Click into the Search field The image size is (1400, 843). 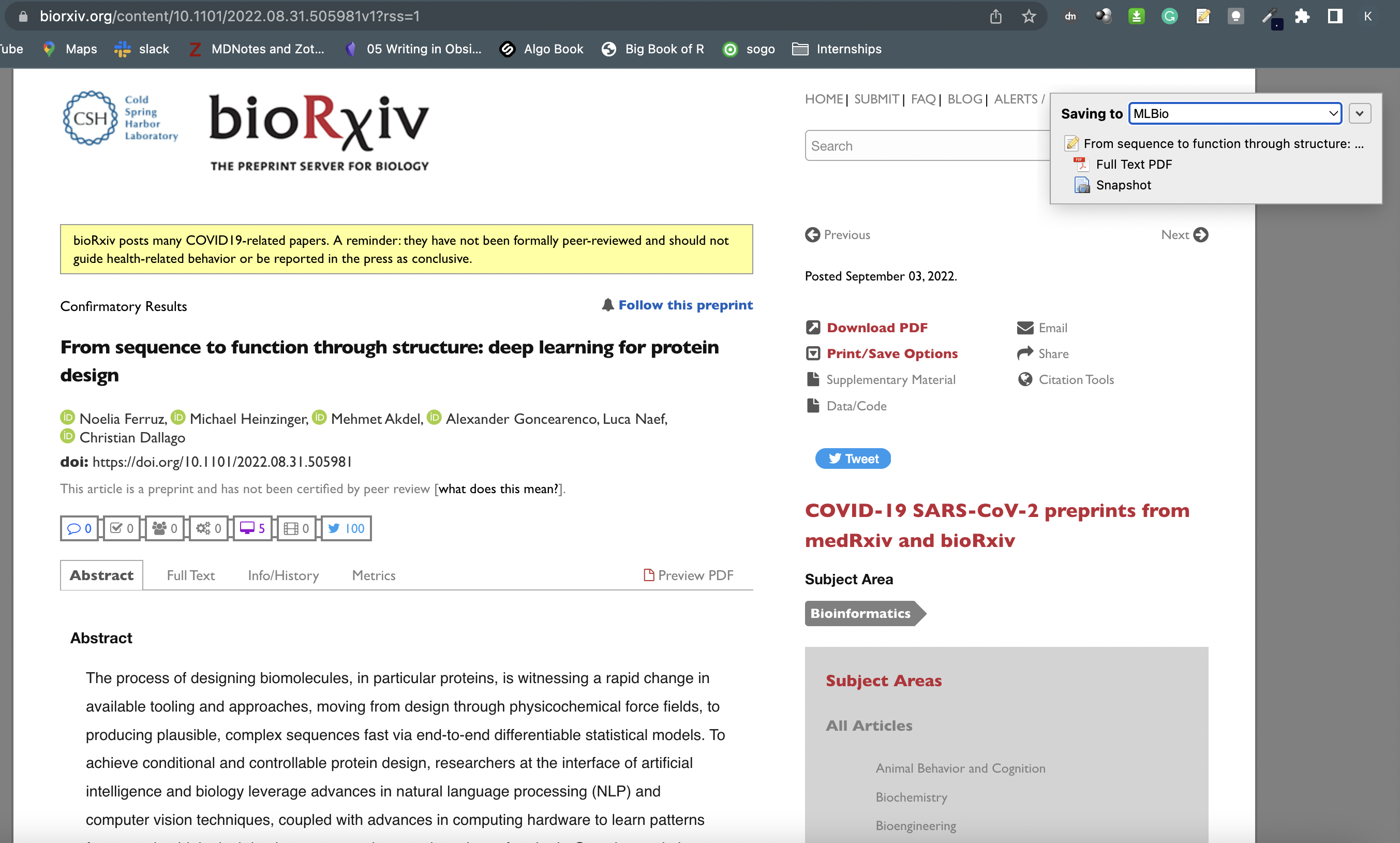927,145
